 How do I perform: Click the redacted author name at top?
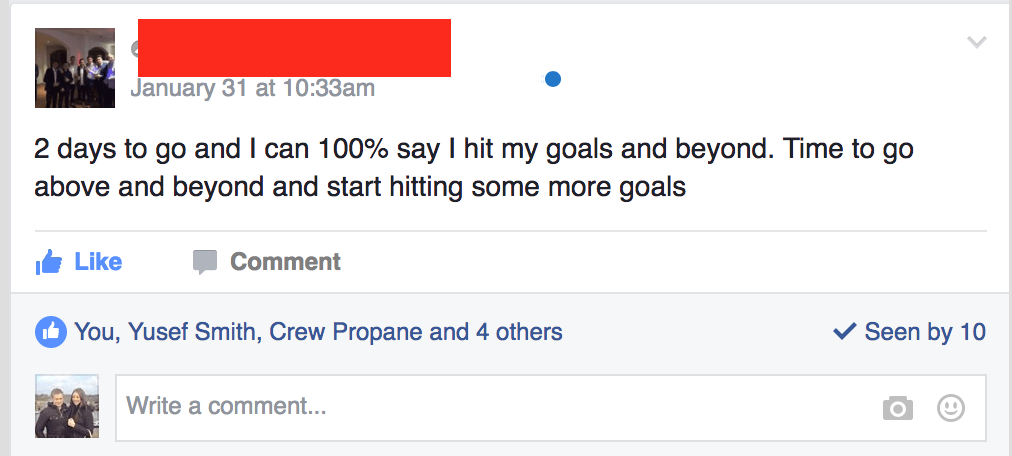point(294,47)
